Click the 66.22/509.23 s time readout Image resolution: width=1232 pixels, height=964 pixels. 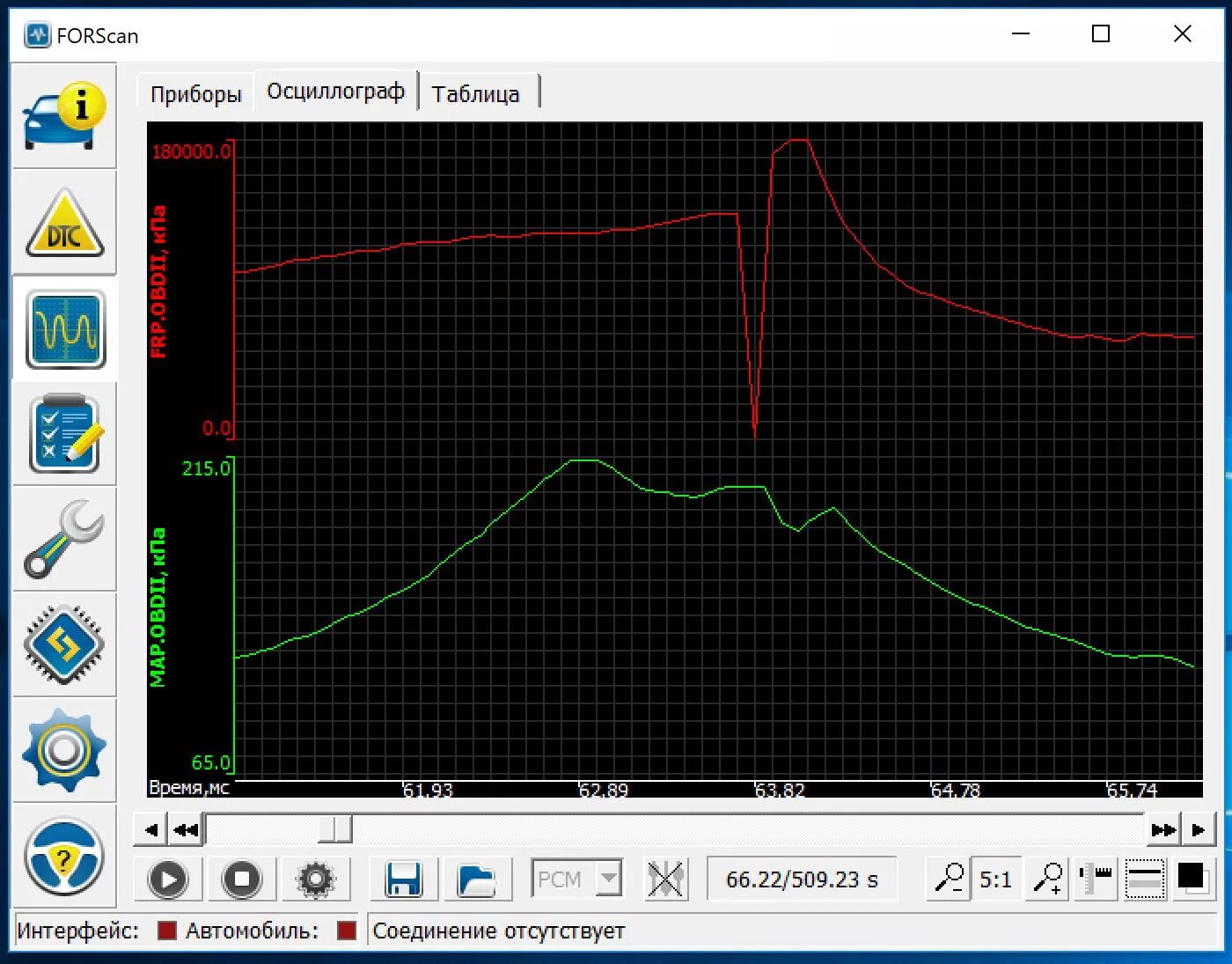[802, 879]
